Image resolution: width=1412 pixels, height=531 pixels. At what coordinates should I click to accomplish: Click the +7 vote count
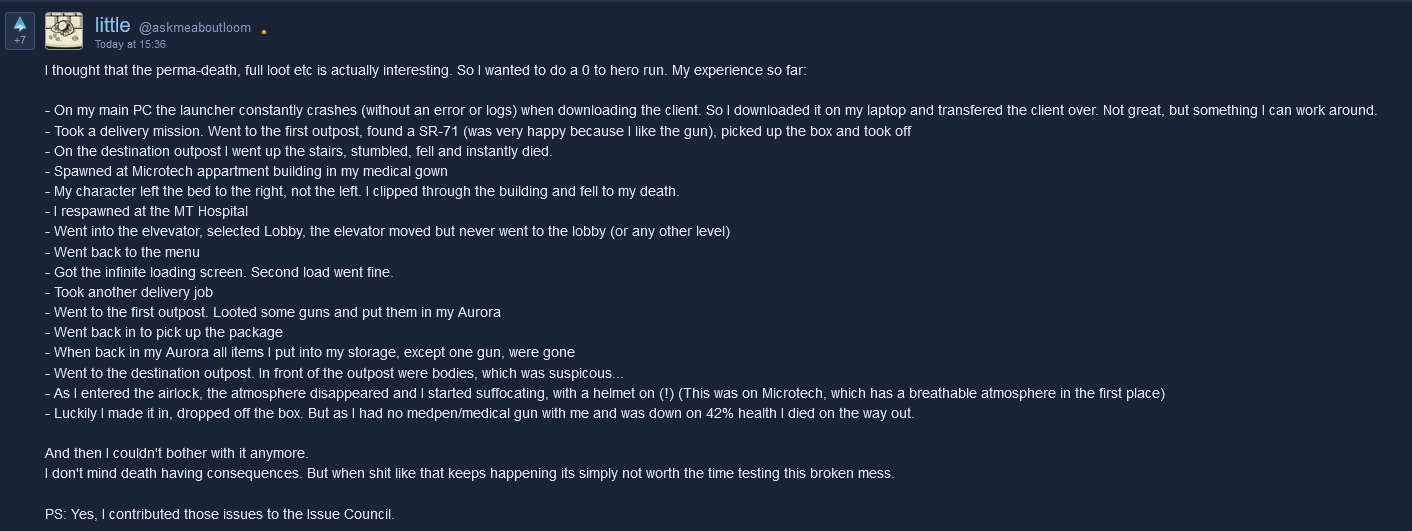(20, 40)
